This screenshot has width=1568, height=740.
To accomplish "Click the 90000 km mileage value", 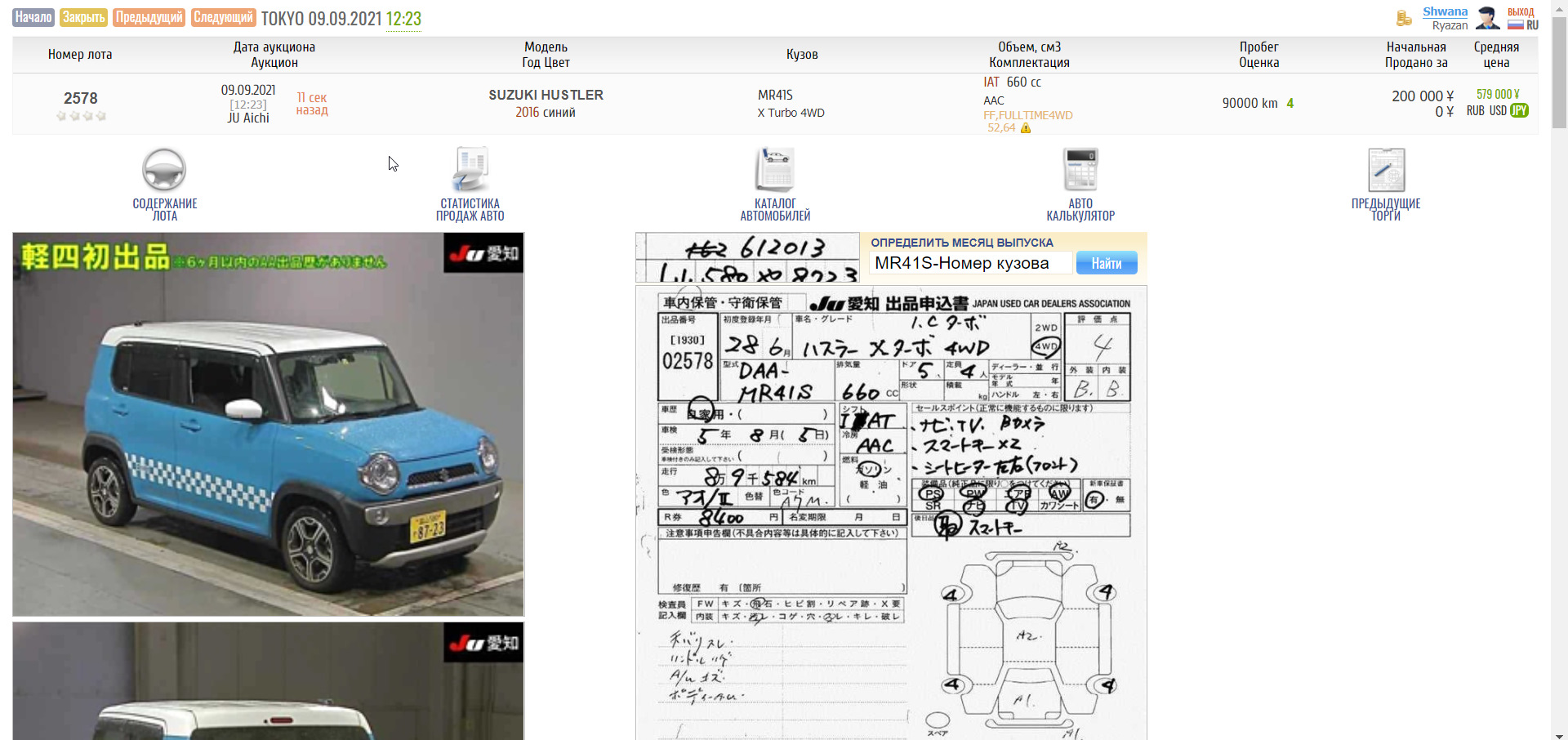I will click(x=1249, y=103).
